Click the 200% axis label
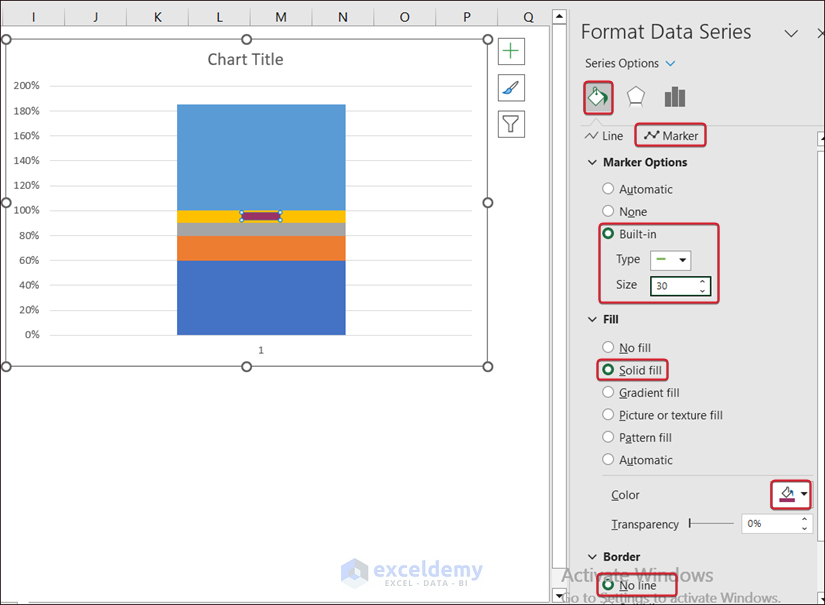The width and height of the screenshot is (825, 605). (26, 85)
